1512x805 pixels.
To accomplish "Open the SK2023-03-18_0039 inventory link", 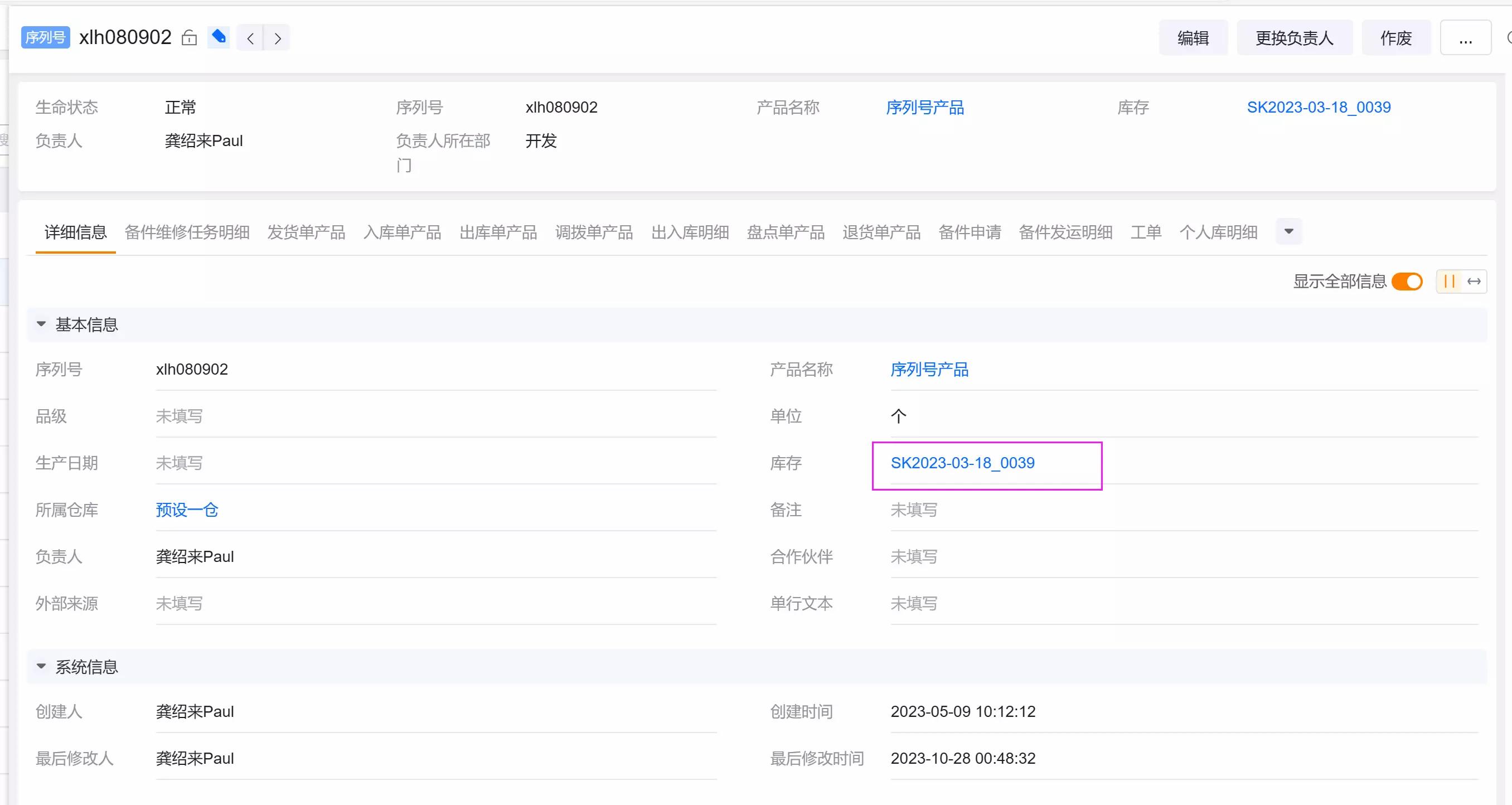I will 963,462.
